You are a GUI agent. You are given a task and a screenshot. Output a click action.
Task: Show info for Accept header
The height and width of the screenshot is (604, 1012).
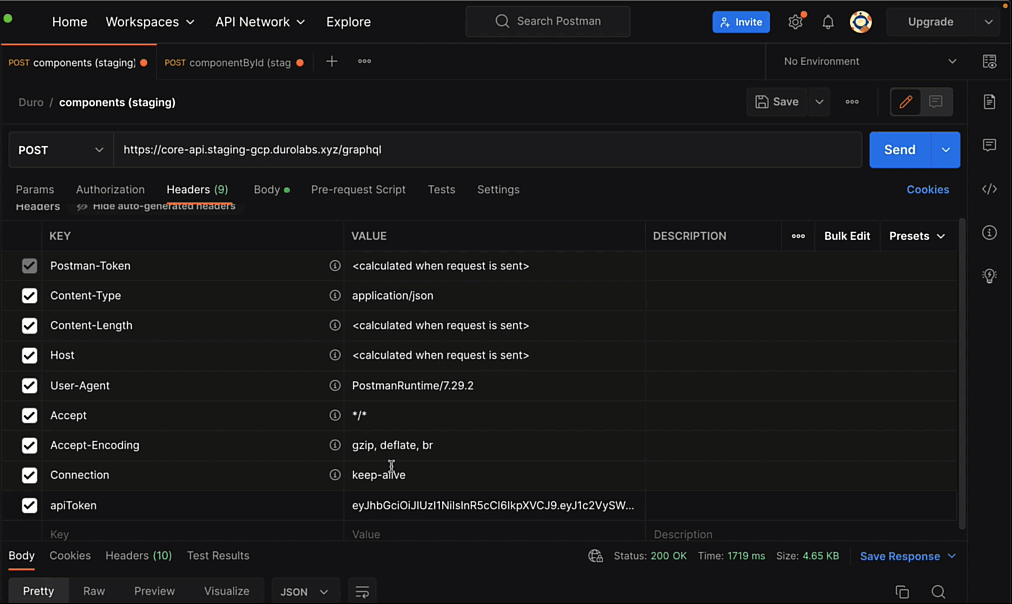pyautogui.click(x=335, y=415)
